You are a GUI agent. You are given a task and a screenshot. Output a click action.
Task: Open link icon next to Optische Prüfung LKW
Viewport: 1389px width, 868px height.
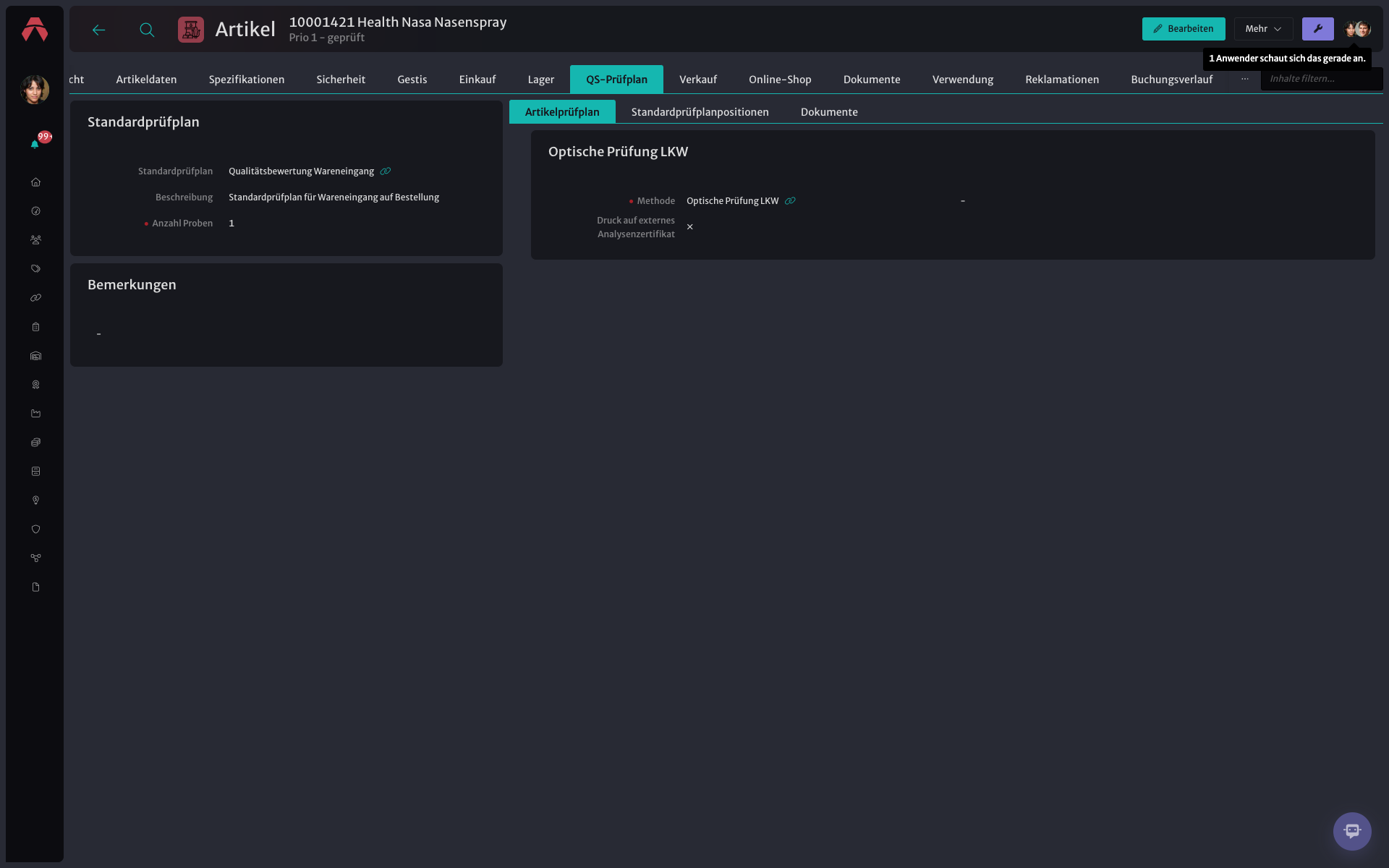pyautogui.click(x=790, y=201)
